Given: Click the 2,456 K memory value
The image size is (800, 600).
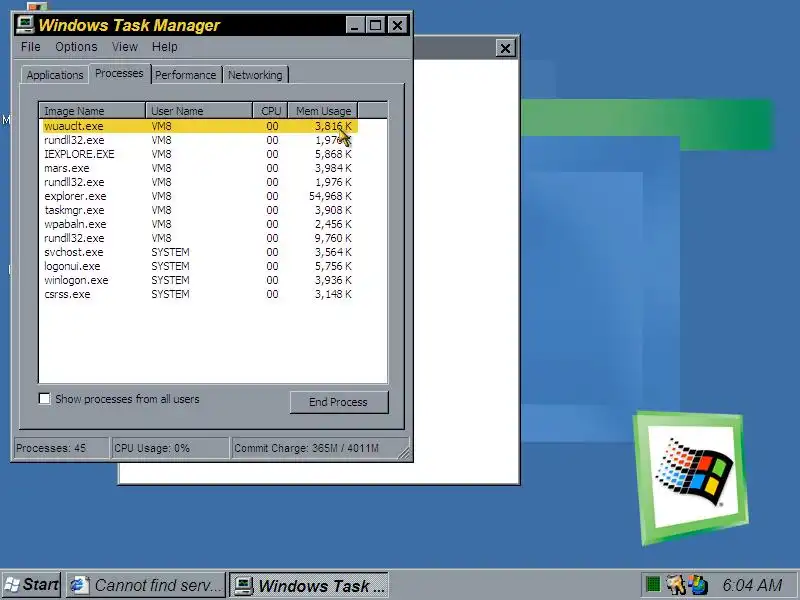Looking at the screenshot, I should (x=333, y=224).
